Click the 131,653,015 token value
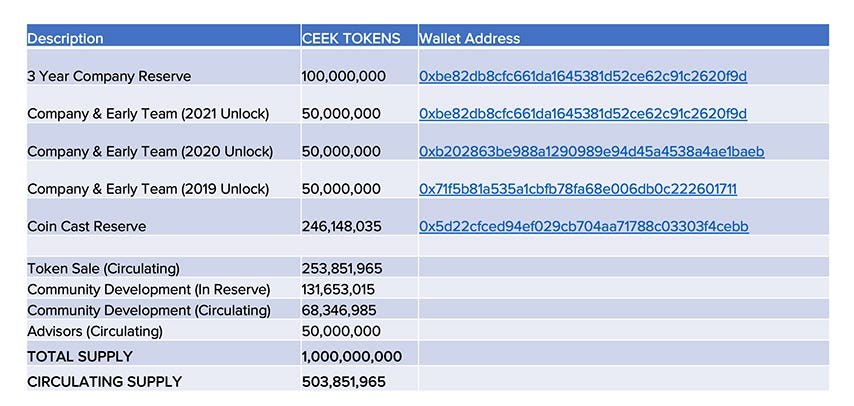The height and width of the screenshot is (406, 854). click(338, 290)
